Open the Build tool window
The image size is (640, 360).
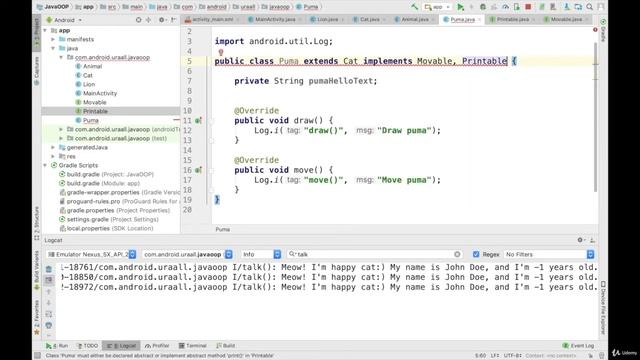pos(226,346)
